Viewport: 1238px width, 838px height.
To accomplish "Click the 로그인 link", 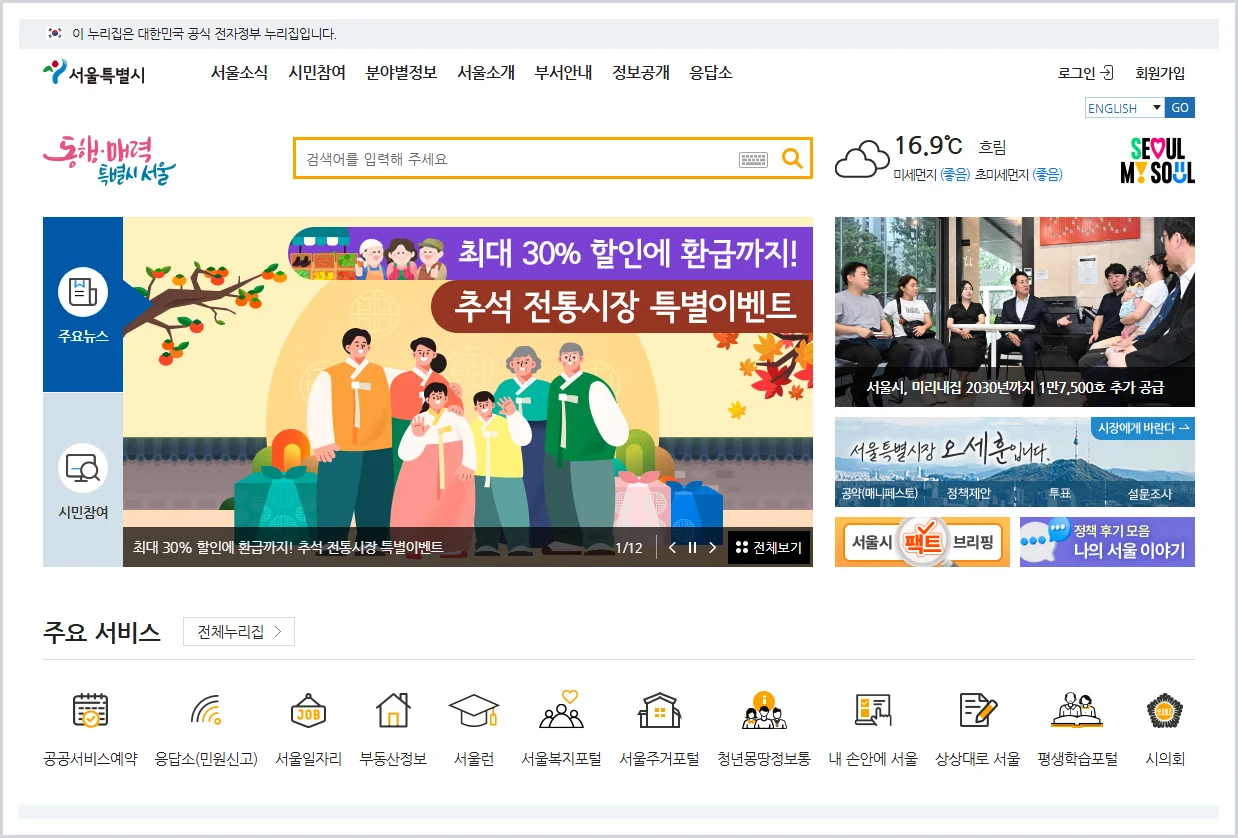I will click(1076, 73).
